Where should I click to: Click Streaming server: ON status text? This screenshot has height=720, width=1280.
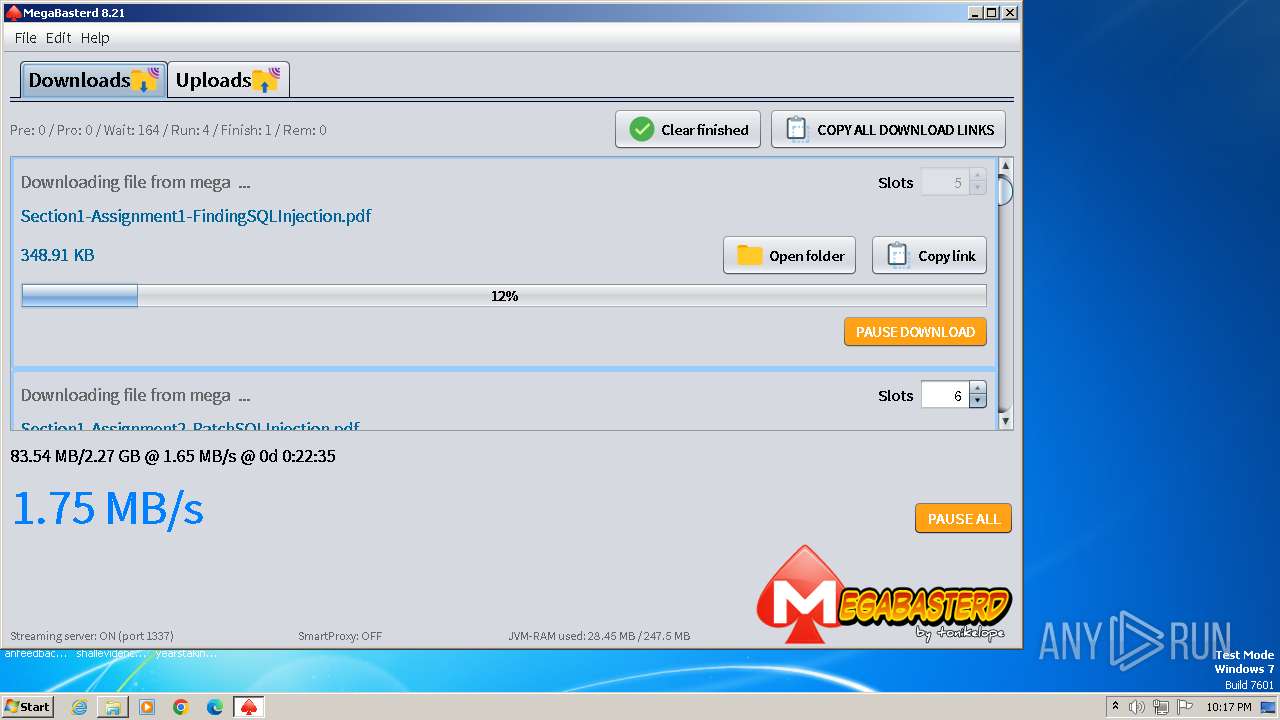coord(92,636)
